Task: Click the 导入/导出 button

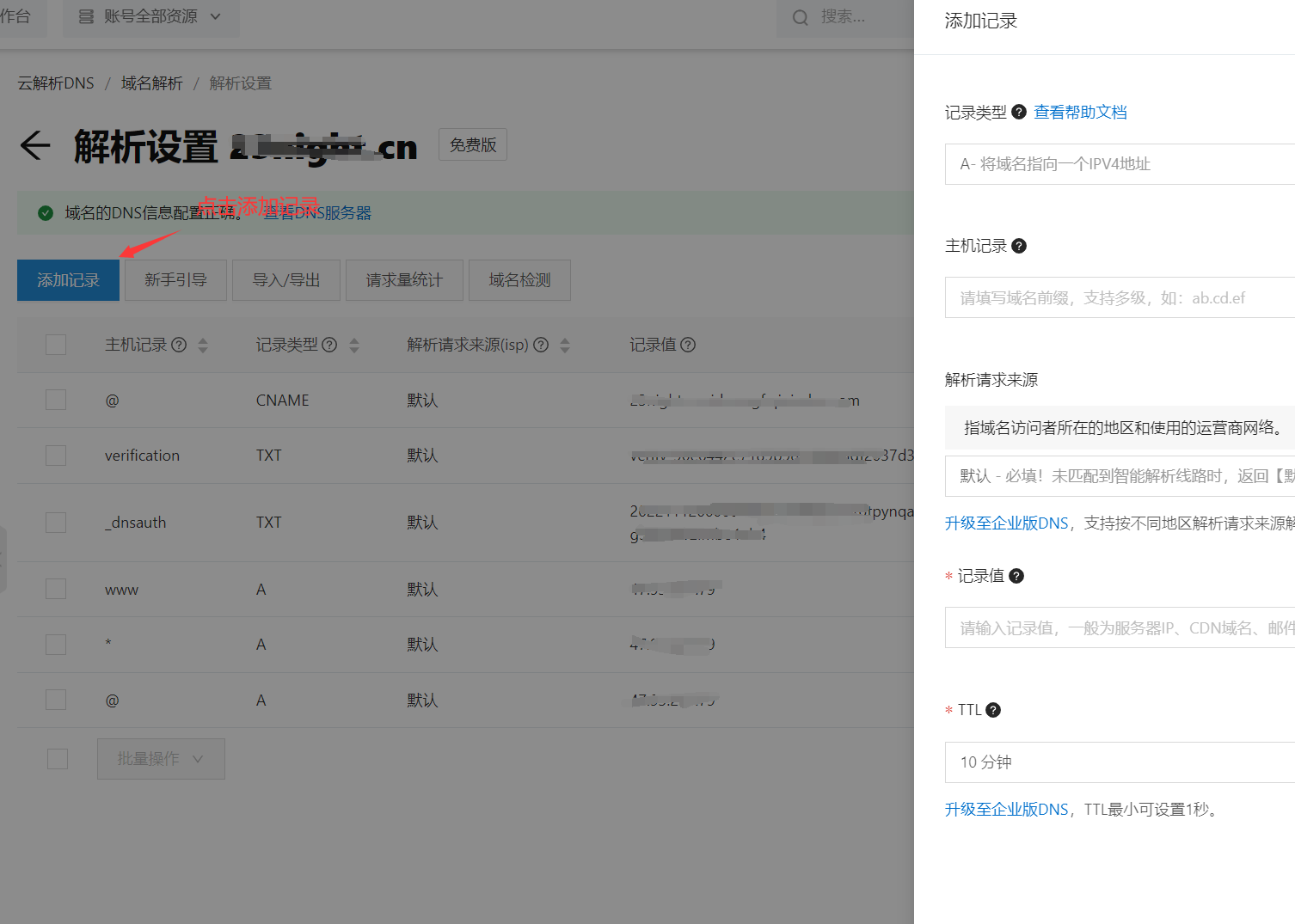Action: [286, 280]
